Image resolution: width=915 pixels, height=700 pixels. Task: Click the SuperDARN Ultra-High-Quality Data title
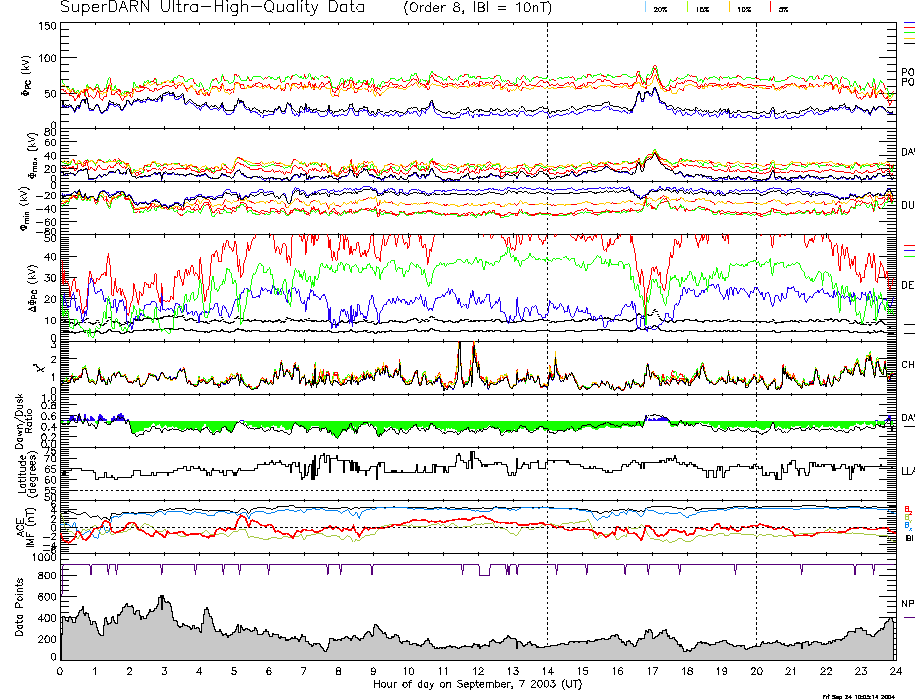tap(211, 8)
